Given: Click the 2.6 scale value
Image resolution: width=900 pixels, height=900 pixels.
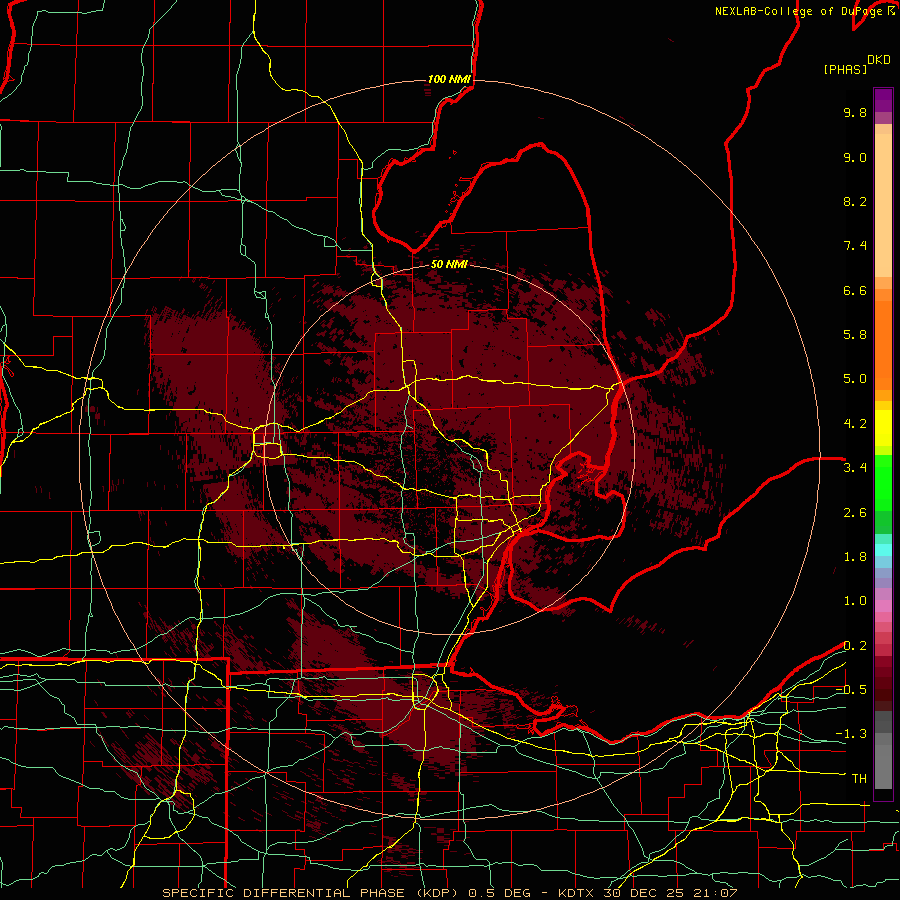Looking at the screenshot, I should coord(855,513).
